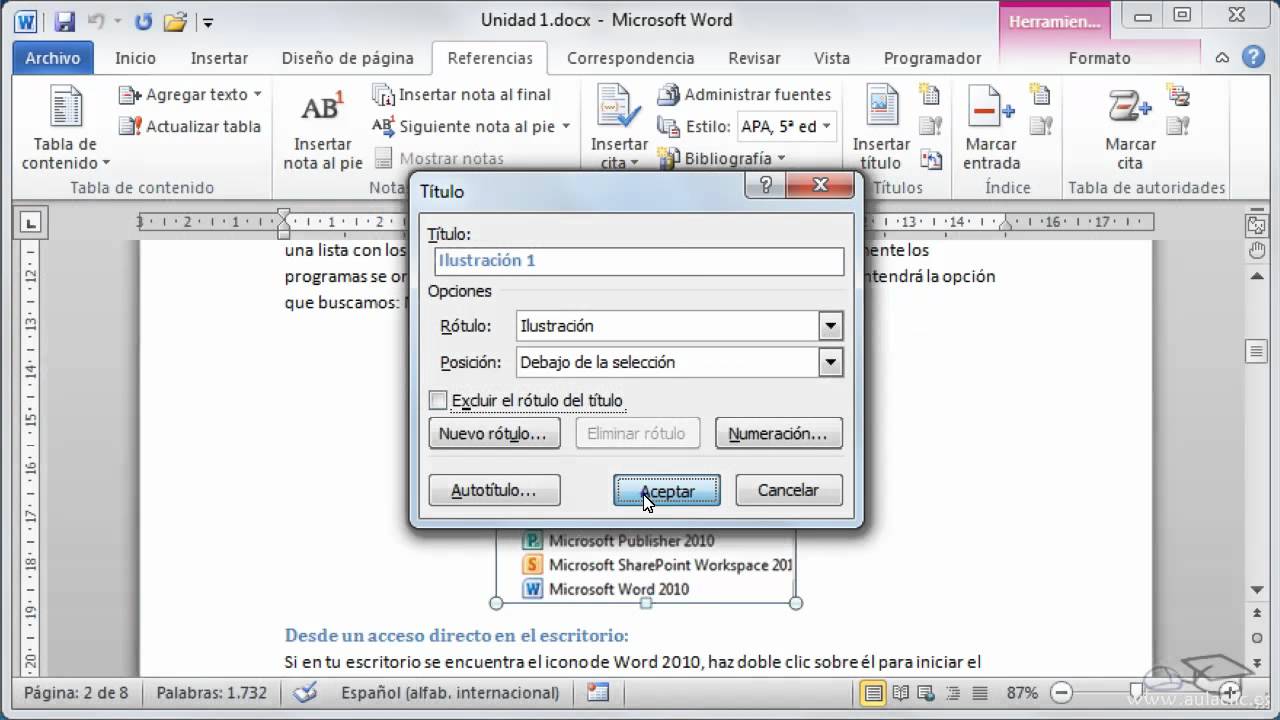Switch to Diseño de página tab
This screenshot has height=720, width=1280.
tap(347, 58)
